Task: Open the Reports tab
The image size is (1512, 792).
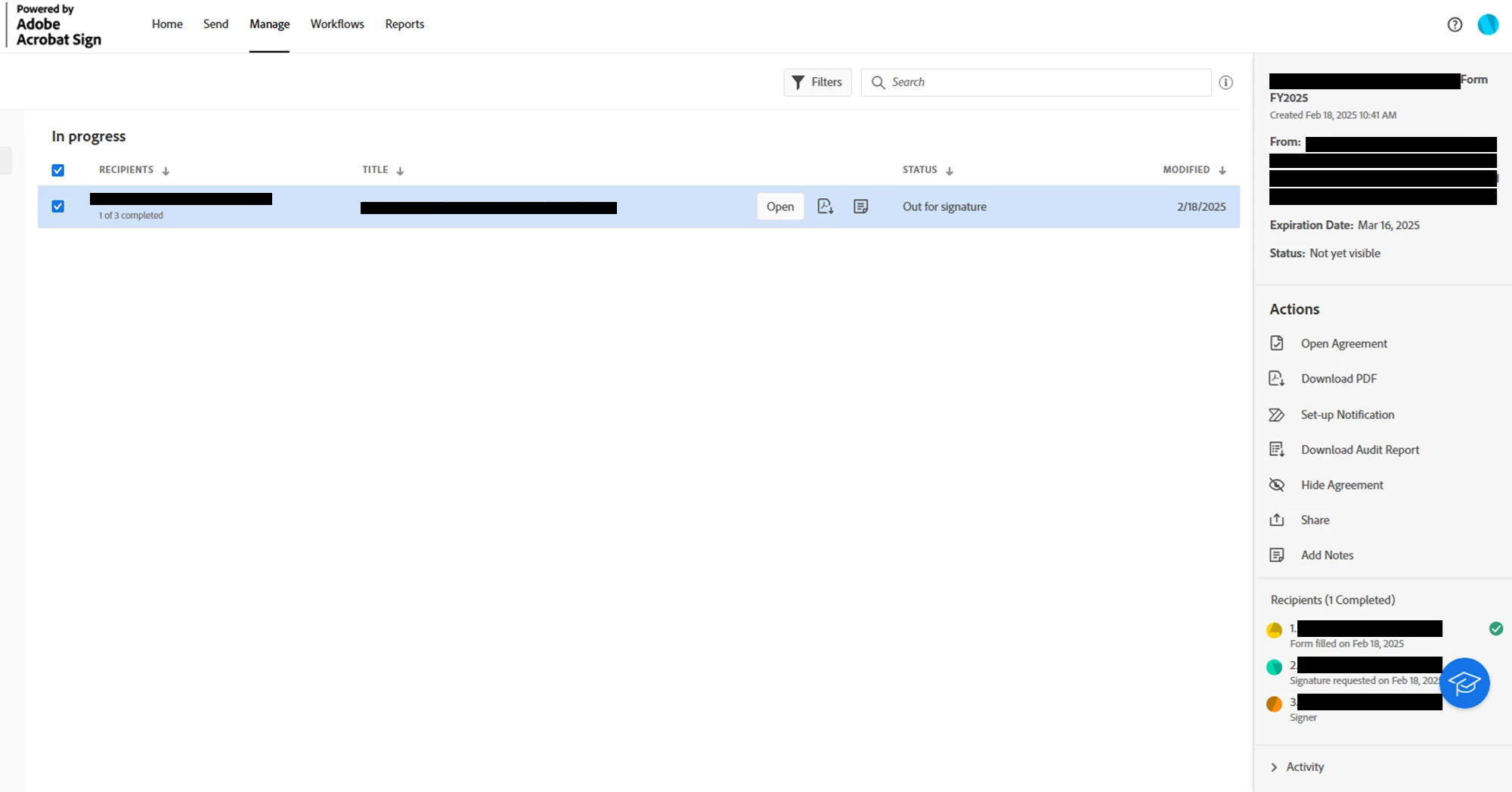Action: 404,24
